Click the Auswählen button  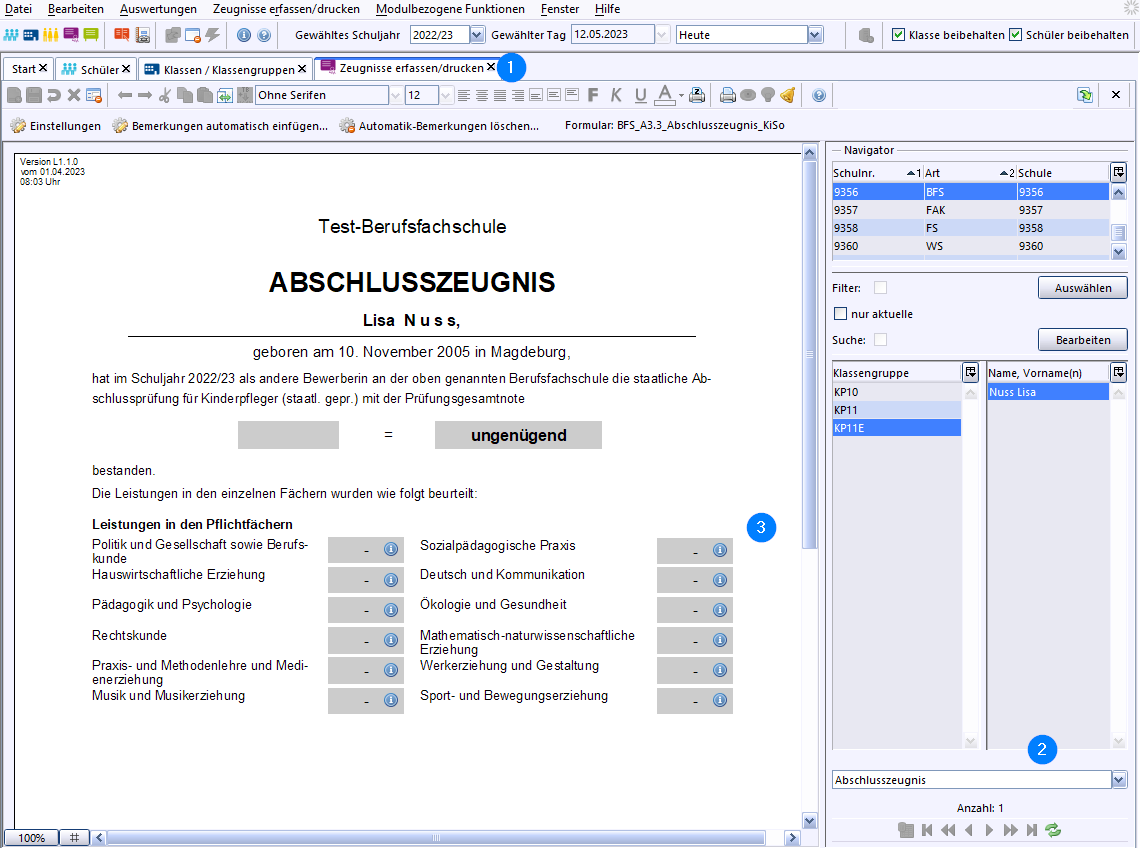(1082, 288)
